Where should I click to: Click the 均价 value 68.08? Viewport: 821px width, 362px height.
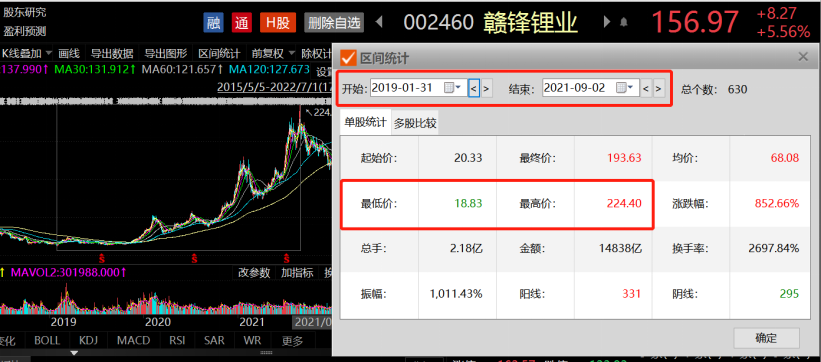point(784,158)
